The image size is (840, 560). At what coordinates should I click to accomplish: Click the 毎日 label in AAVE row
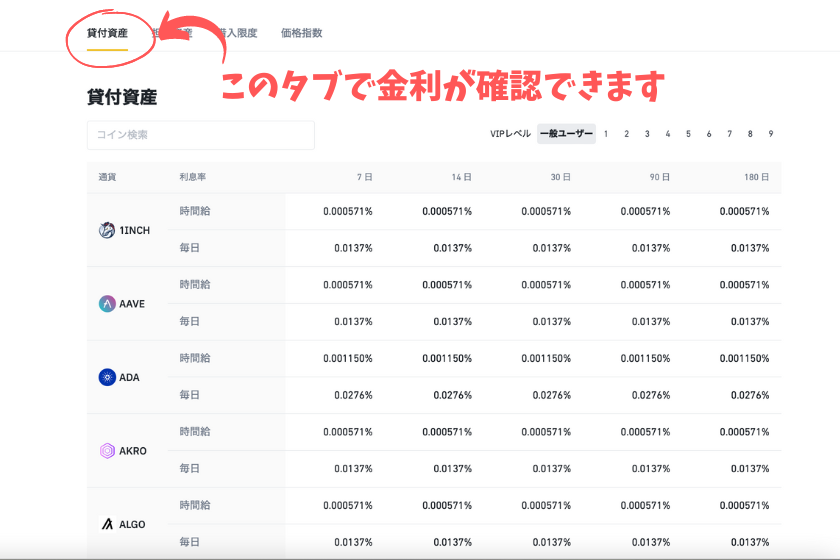[190, 321]
